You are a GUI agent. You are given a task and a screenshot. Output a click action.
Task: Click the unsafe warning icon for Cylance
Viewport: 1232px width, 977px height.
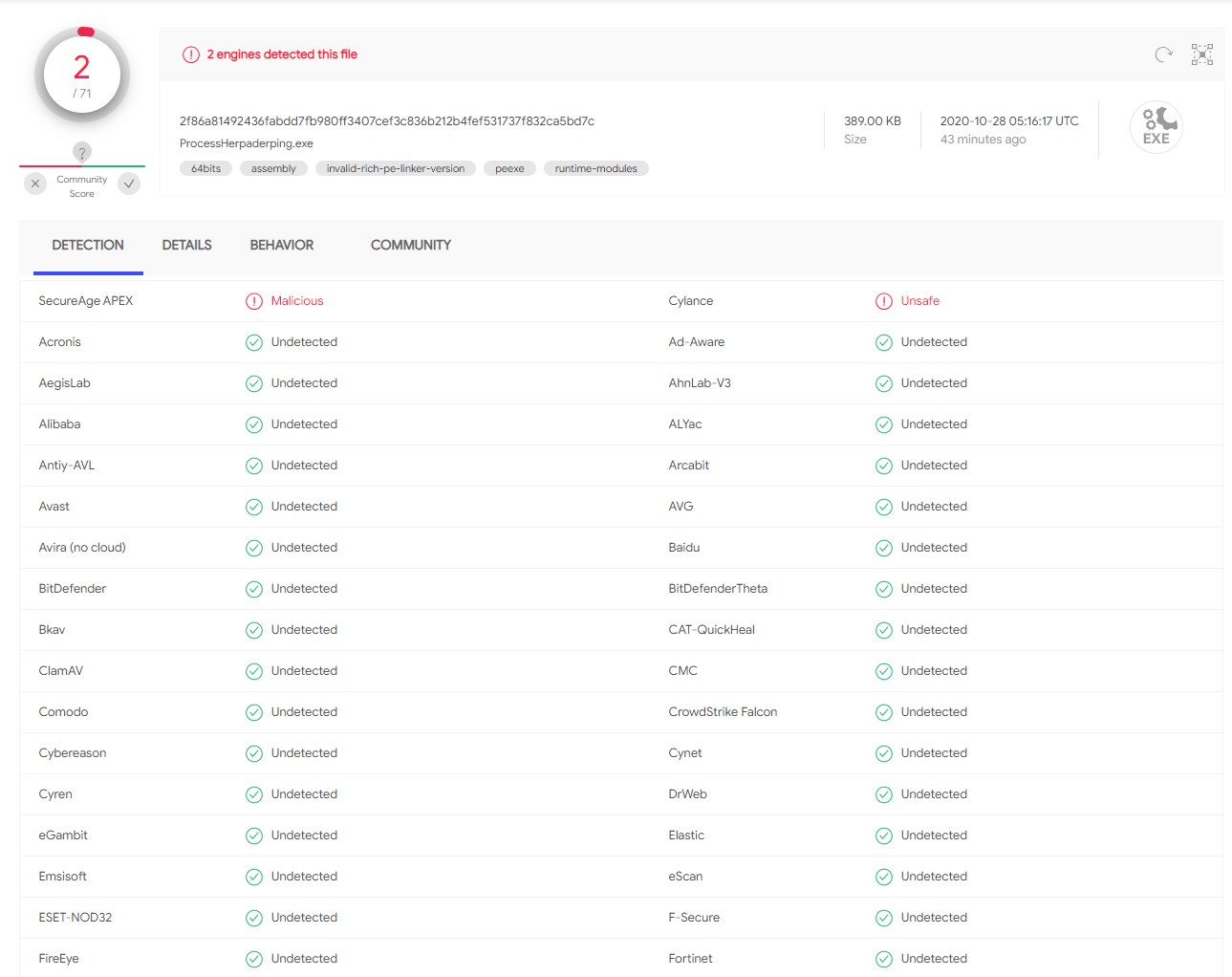(884, 301)
